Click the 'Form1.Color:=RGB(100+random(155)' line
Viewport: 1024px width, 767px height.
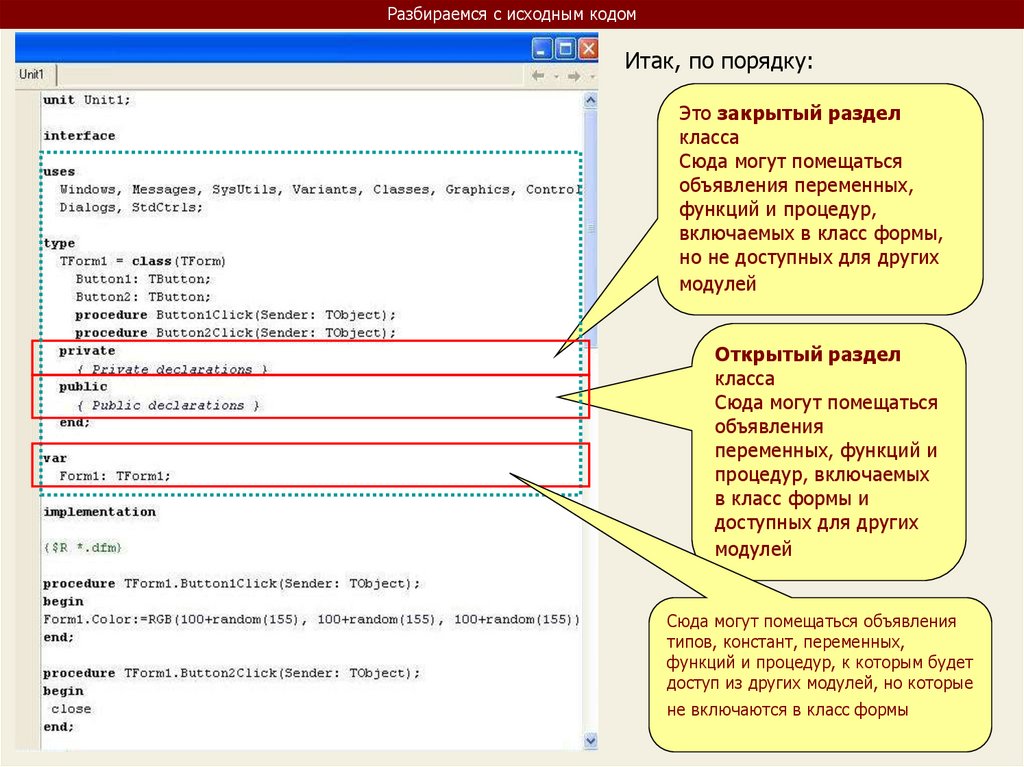312,619
